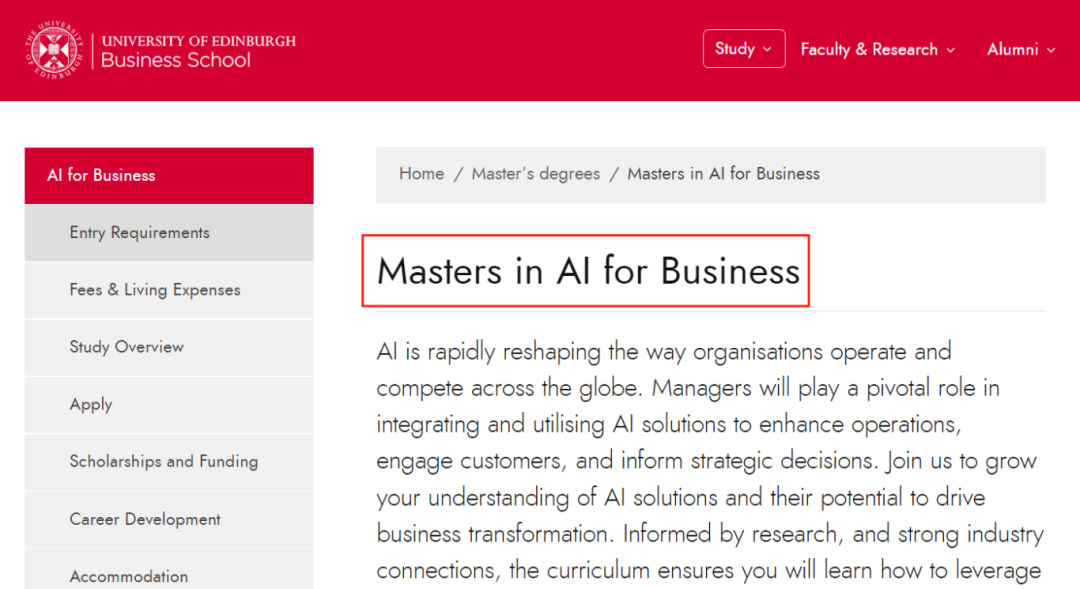
Task: Open the Accommodation sidebar link
Action: tap(169, 572)
